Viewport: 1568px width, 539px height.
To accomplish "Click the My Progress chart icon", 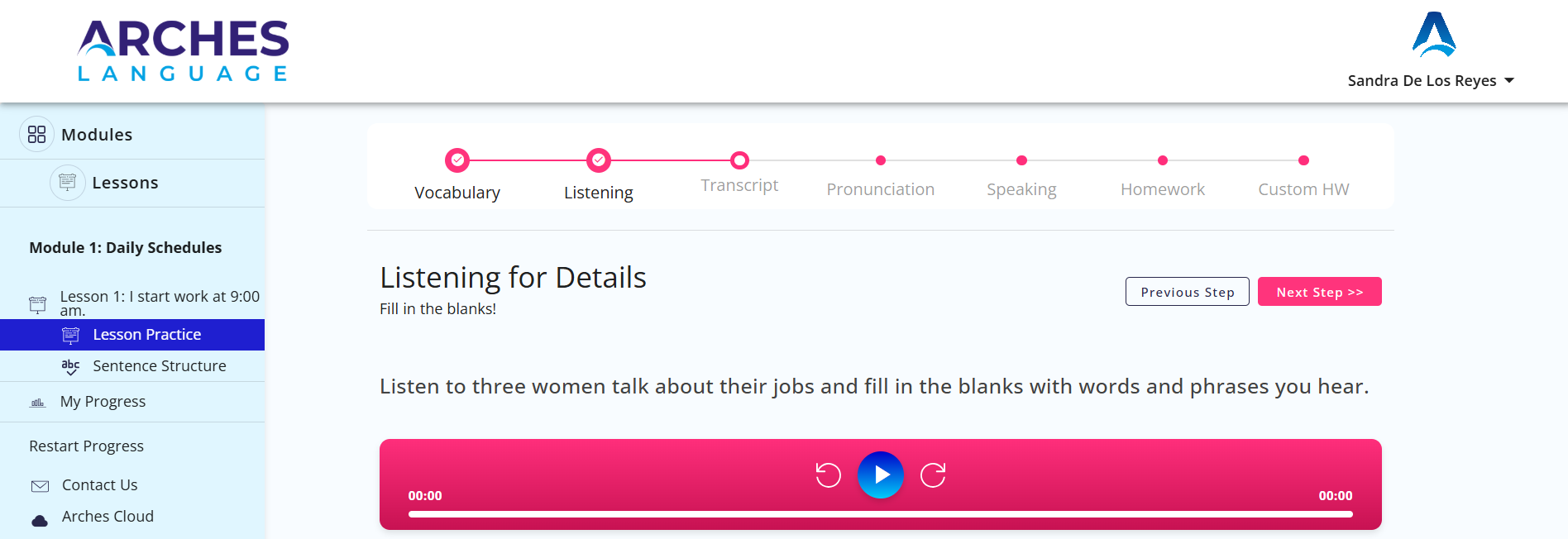I will point(37,403).
